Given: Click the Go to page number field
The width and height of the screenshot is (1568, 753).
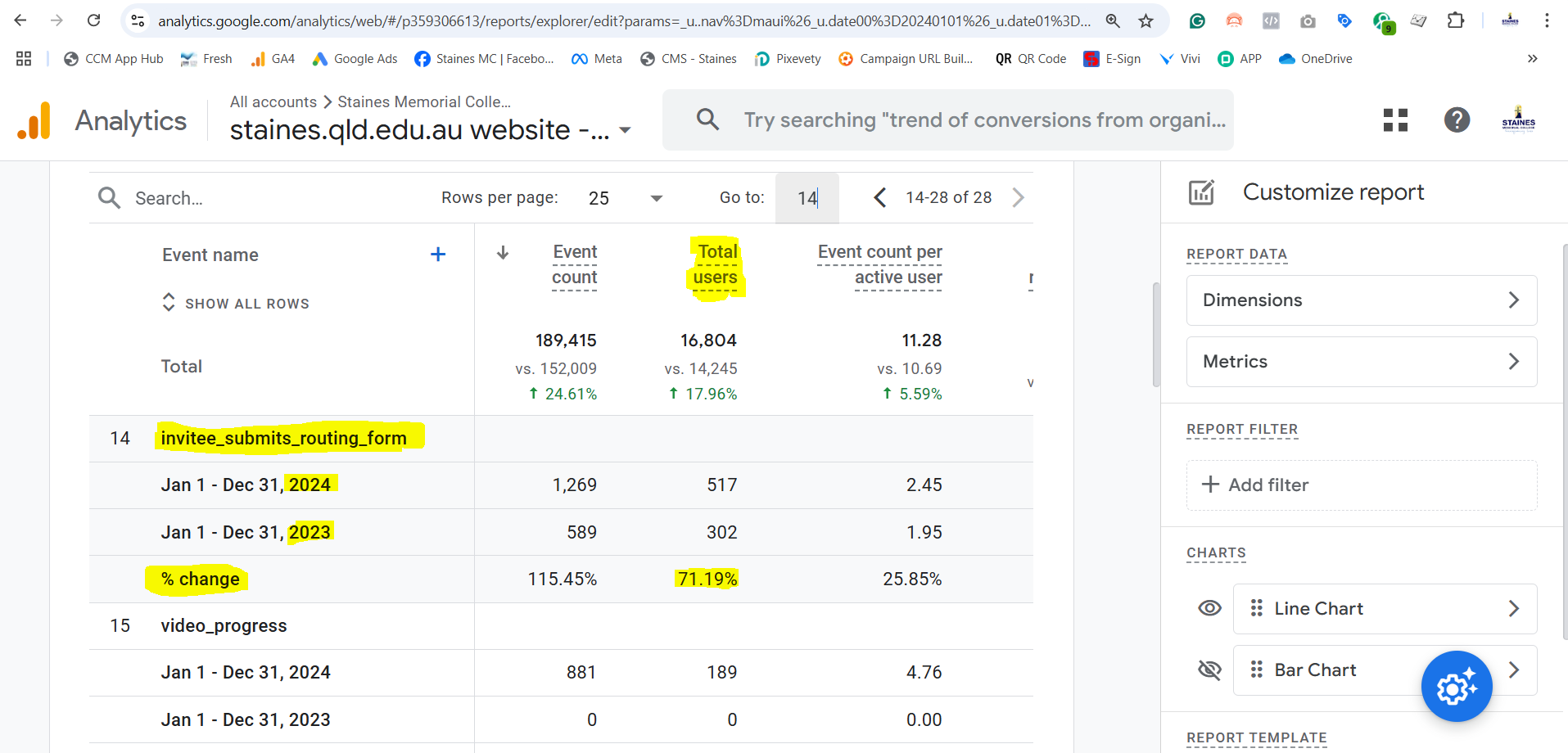Looking at the screenshot, I should [807, 198].
